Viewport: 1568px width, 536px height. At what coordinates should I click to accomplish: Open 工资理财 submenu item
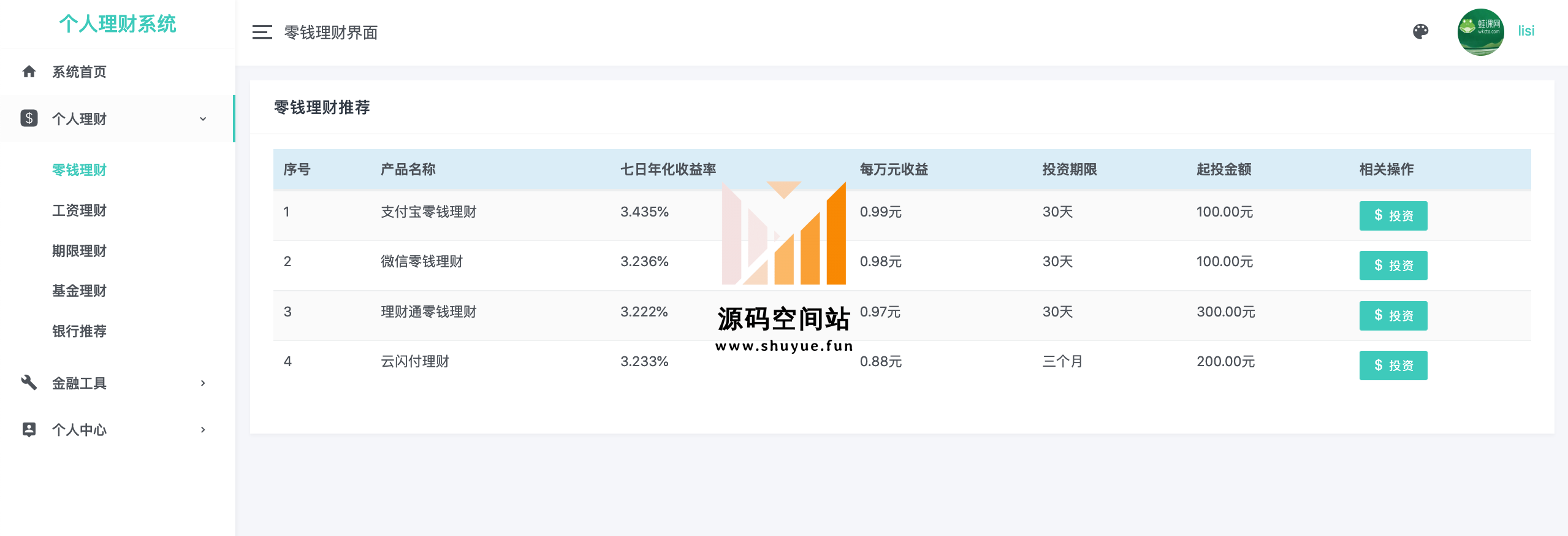coord(79,210)
